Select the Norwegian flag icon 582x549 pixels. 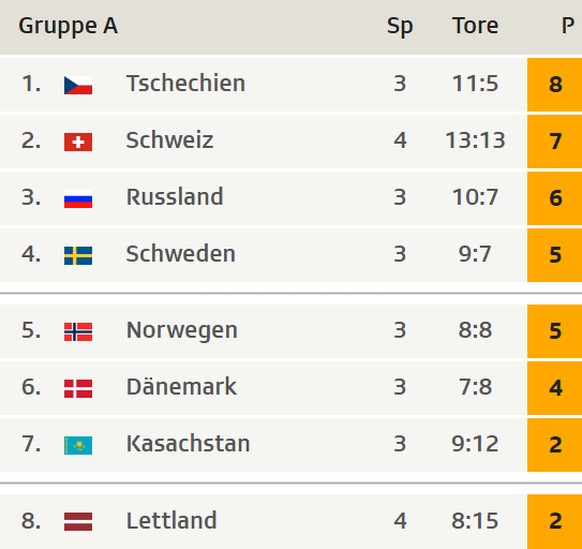tap(78, 331)
